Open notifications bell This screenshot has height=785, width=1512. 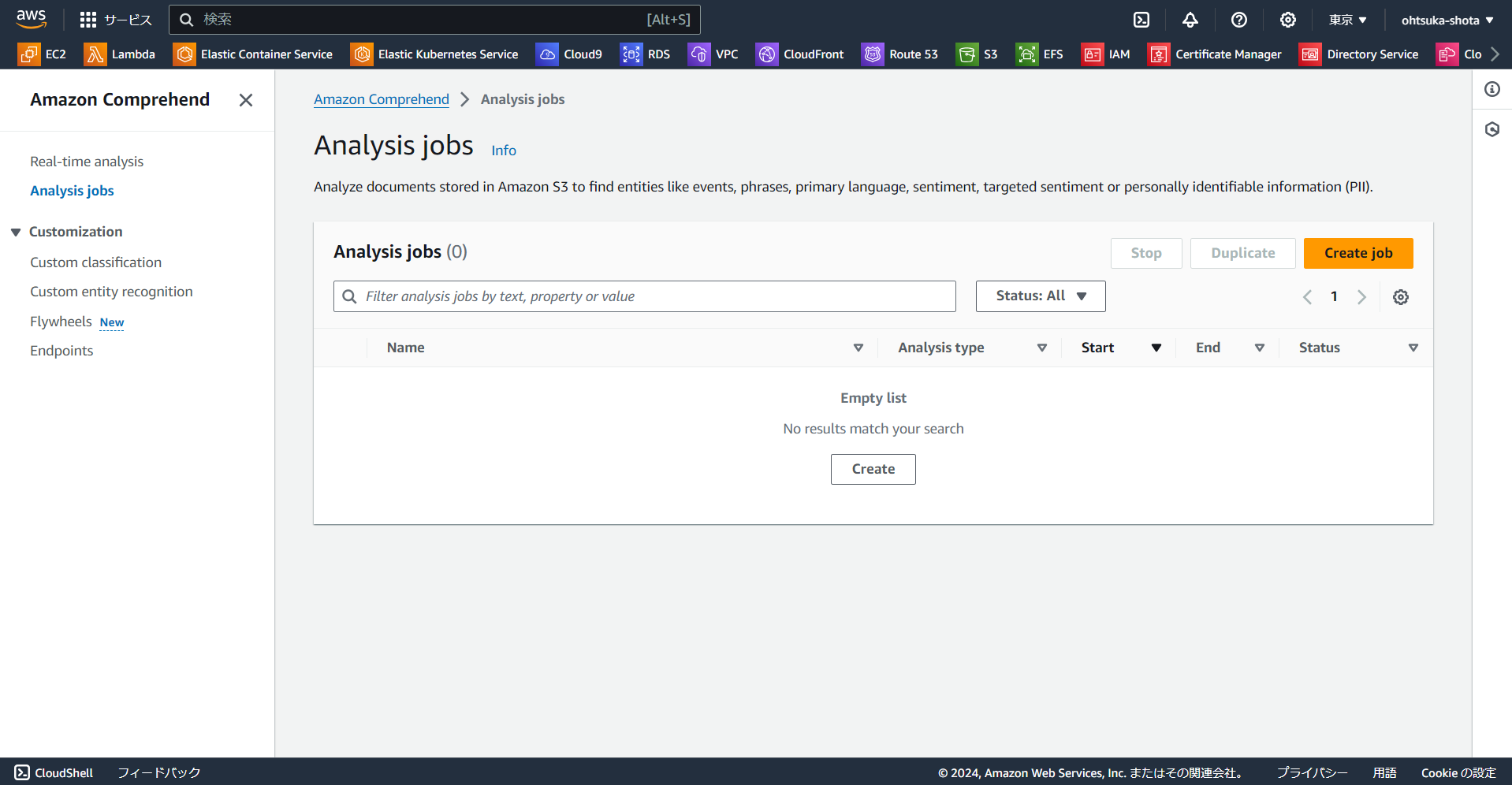pos(1190,20)
